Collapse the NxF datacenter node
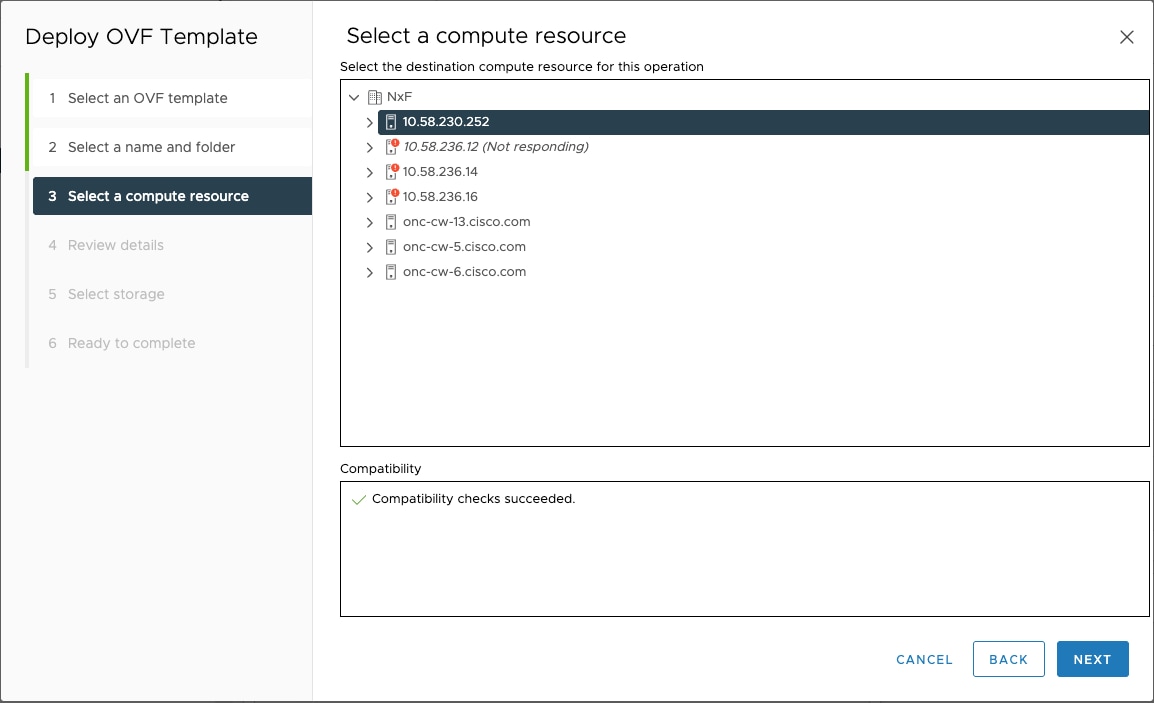This screenshot has width=1154, height=703. [x=354, y=97]
